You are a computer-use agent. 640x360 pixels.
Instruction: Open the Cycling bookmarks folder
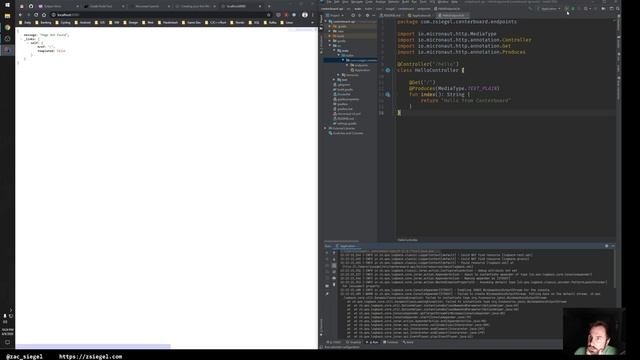click(63, 22)
